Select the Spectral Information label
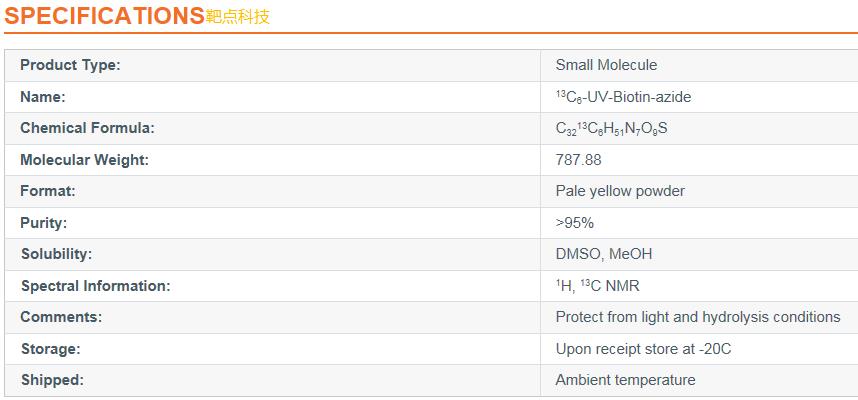Viewport: 858px width, 400px height. [96, 286]
